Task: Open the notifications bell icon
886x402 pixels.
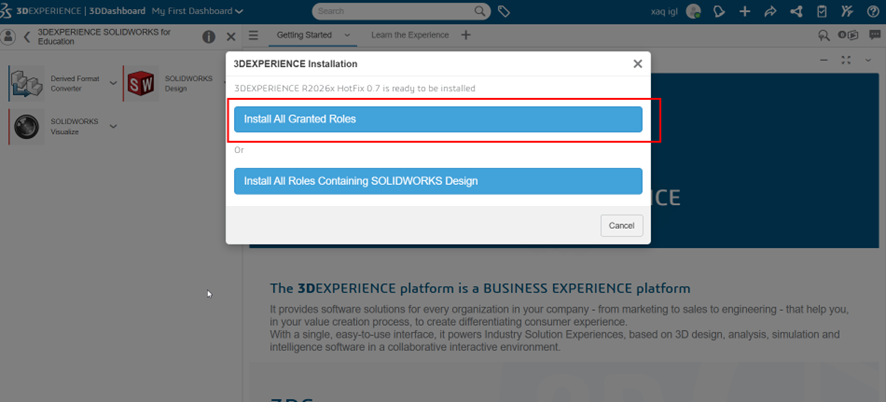Action: (x=720, y=12)
